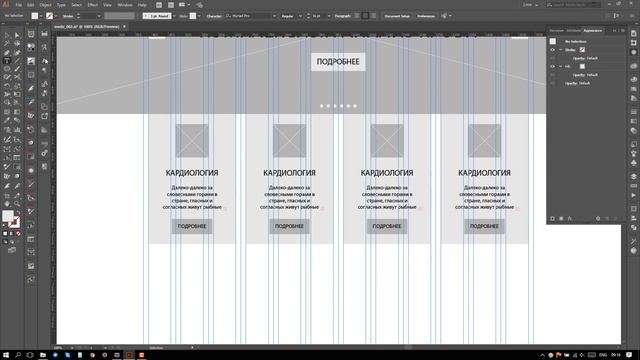Open the Object menu
The height and width of the screenshot is (360, 640).
pos(45,5)
